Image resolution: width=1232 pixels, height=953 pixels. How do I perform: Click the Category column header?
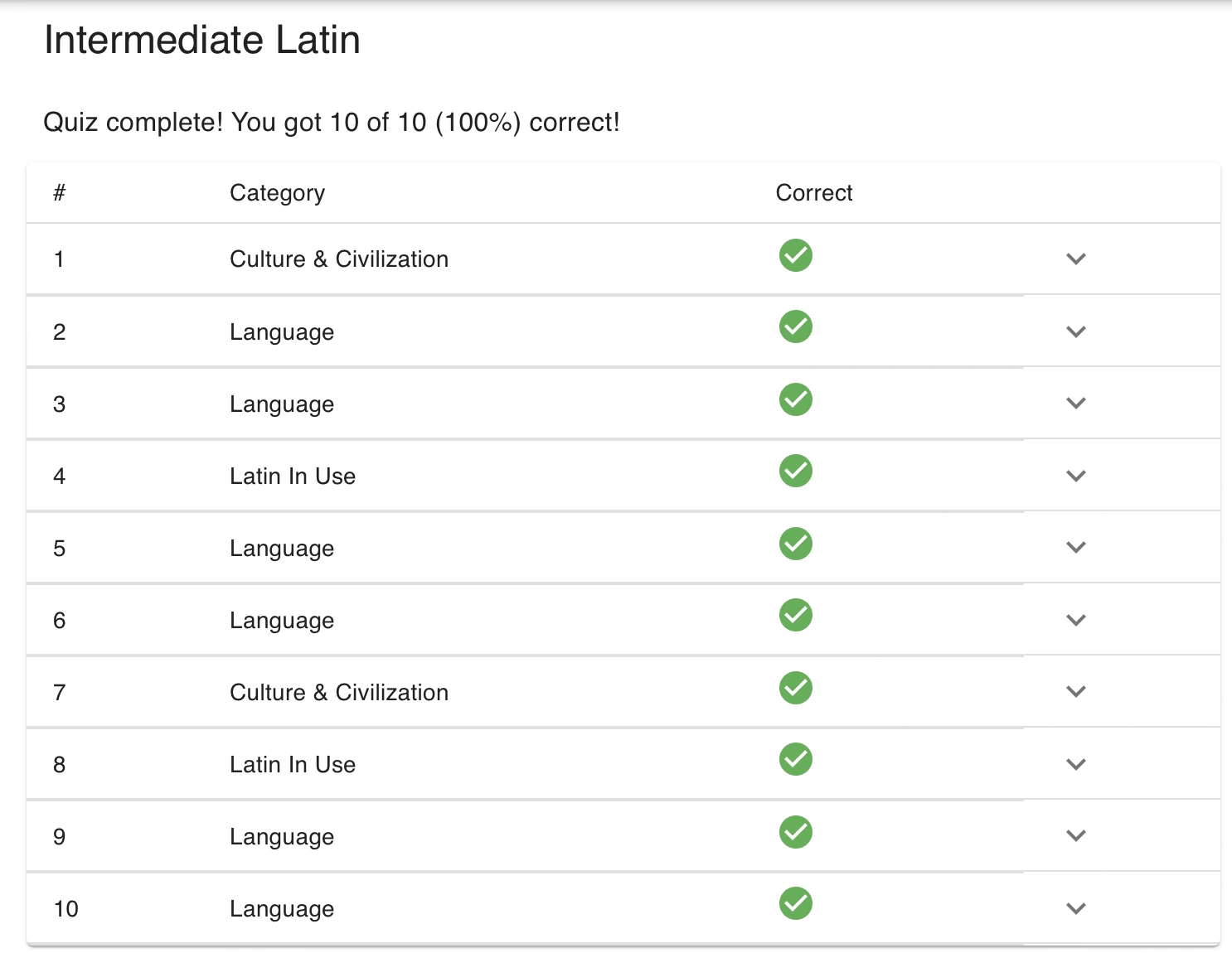(x=277, y=193)
